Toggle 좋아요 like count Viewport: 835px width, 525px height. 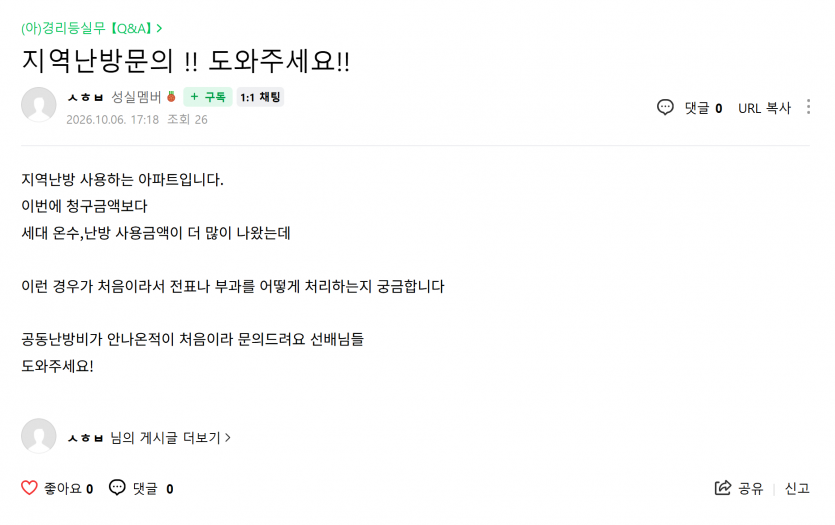68,488
